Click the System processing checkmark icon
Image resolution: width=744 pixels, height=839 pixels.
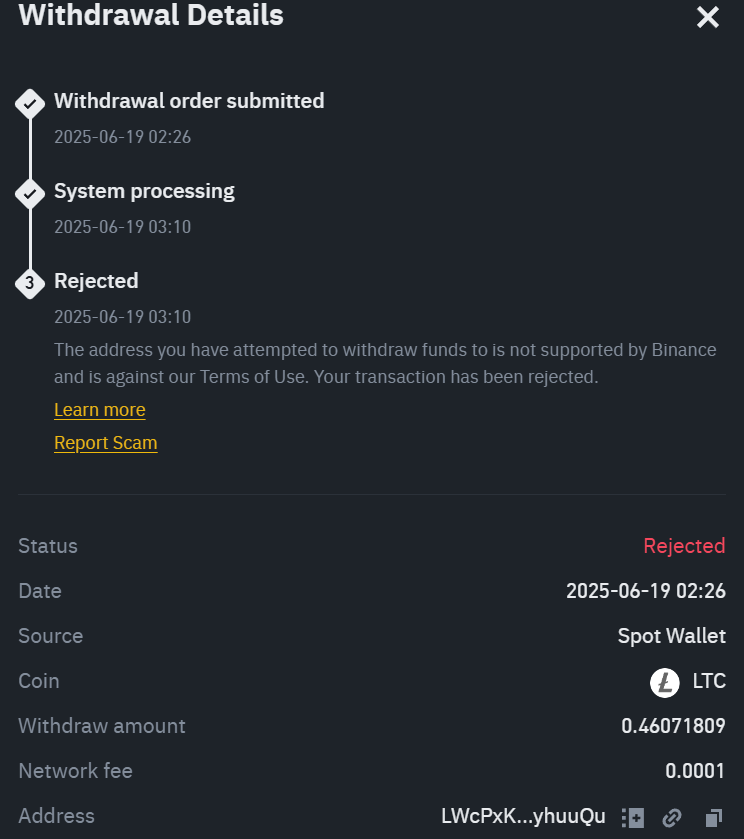[x=30, y=192]
